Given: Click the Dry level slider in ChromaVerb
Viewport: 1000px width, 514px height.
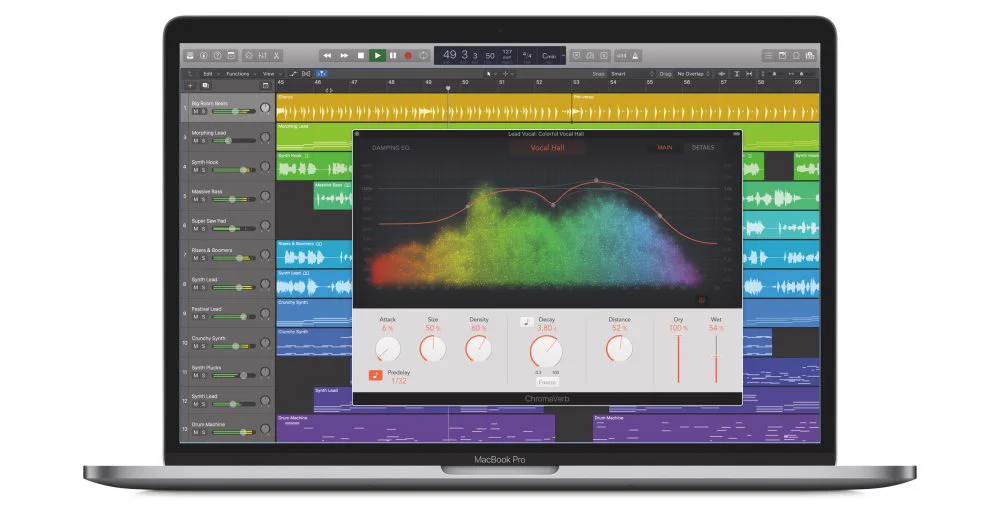Looking at the screenshot, I should pos(678,358).
